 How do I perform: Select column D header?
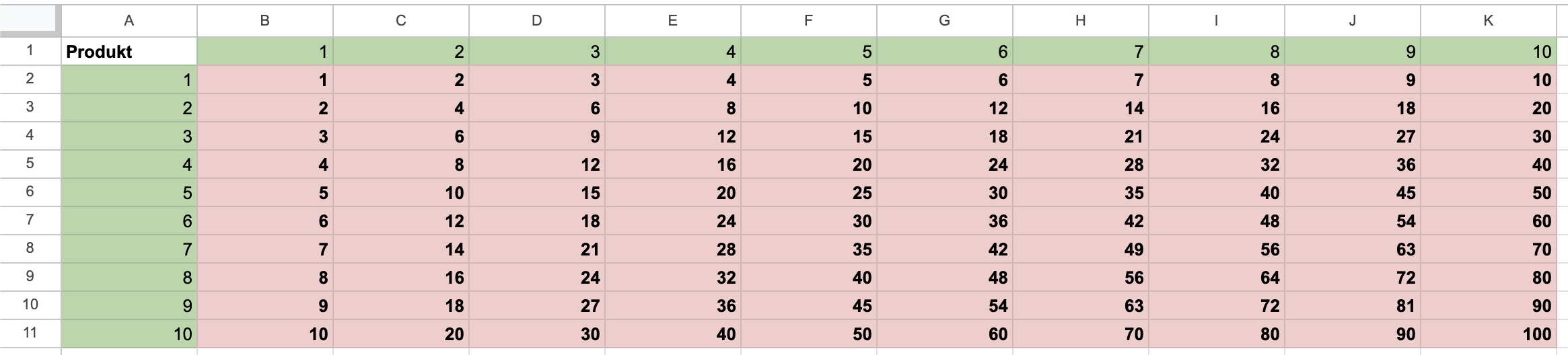pyautogui.click(x=536, y=20)
